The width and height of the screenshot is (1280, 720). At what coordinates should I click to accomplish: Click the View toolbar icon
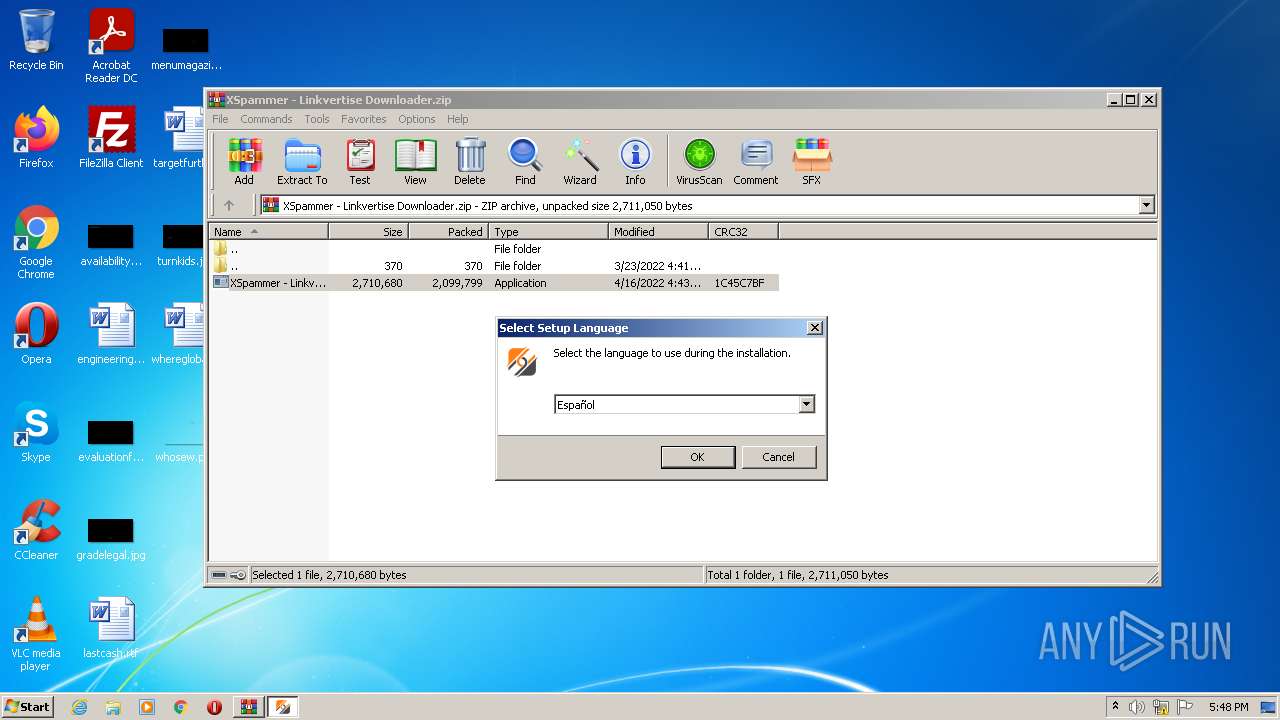pos(415,162)
